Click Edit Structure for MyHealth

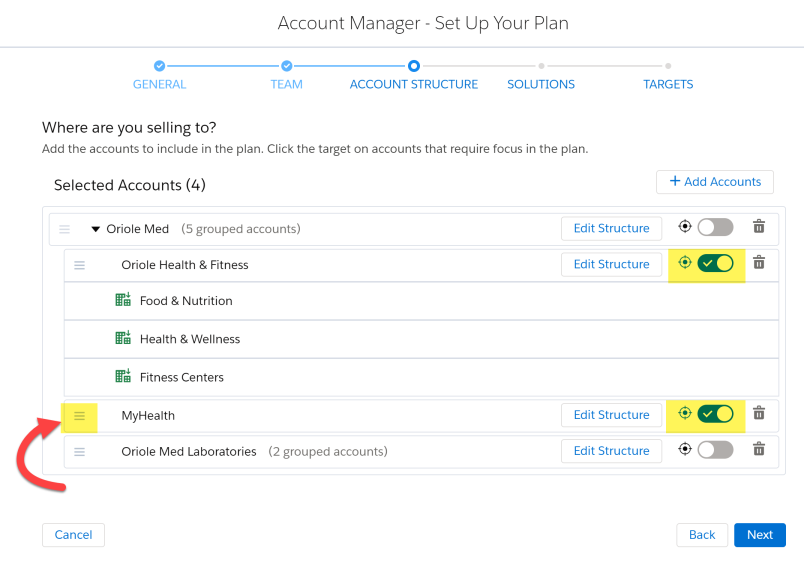611,415
